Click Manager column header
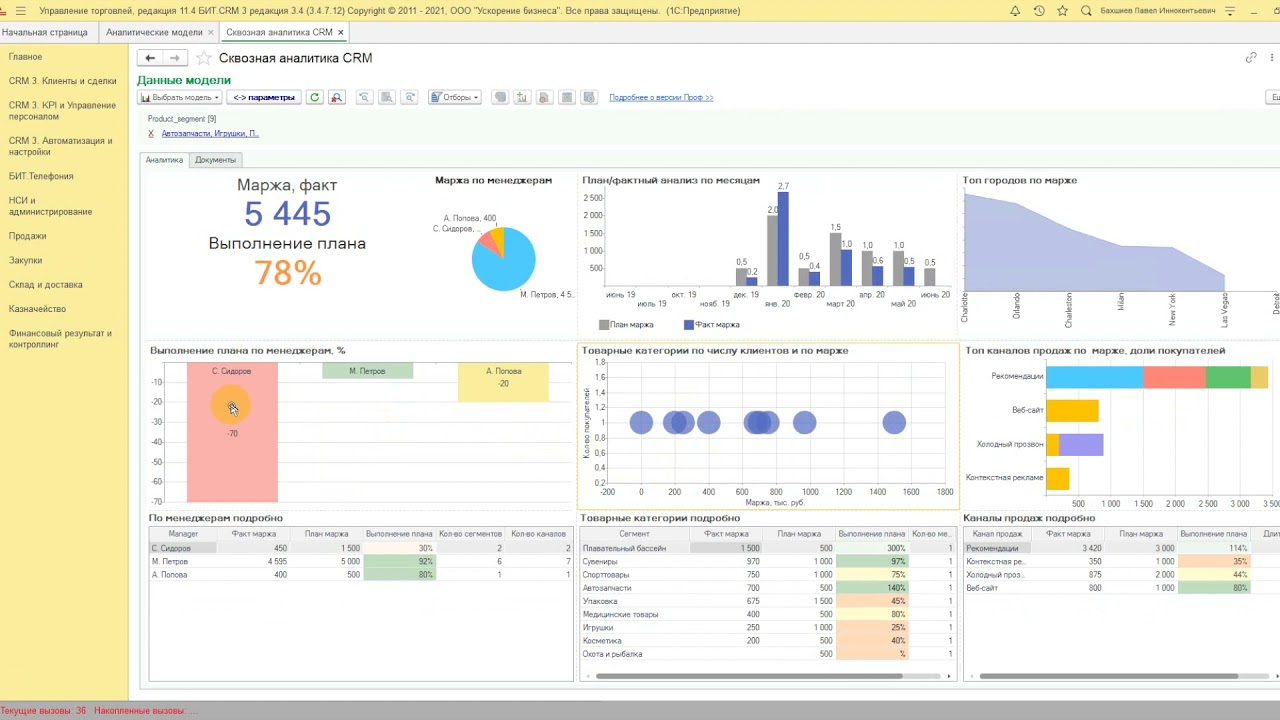Screen dimensions: 1280x720 [183, 534]
